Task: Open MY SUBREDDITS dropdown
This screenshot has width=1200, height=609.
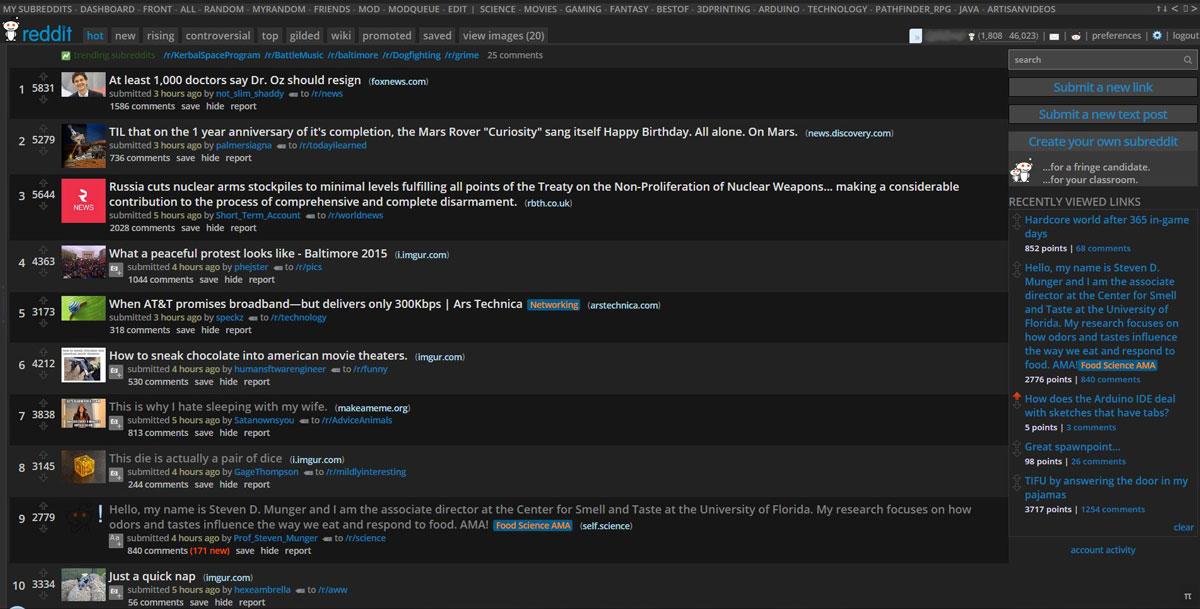Action: coord(37,9)
